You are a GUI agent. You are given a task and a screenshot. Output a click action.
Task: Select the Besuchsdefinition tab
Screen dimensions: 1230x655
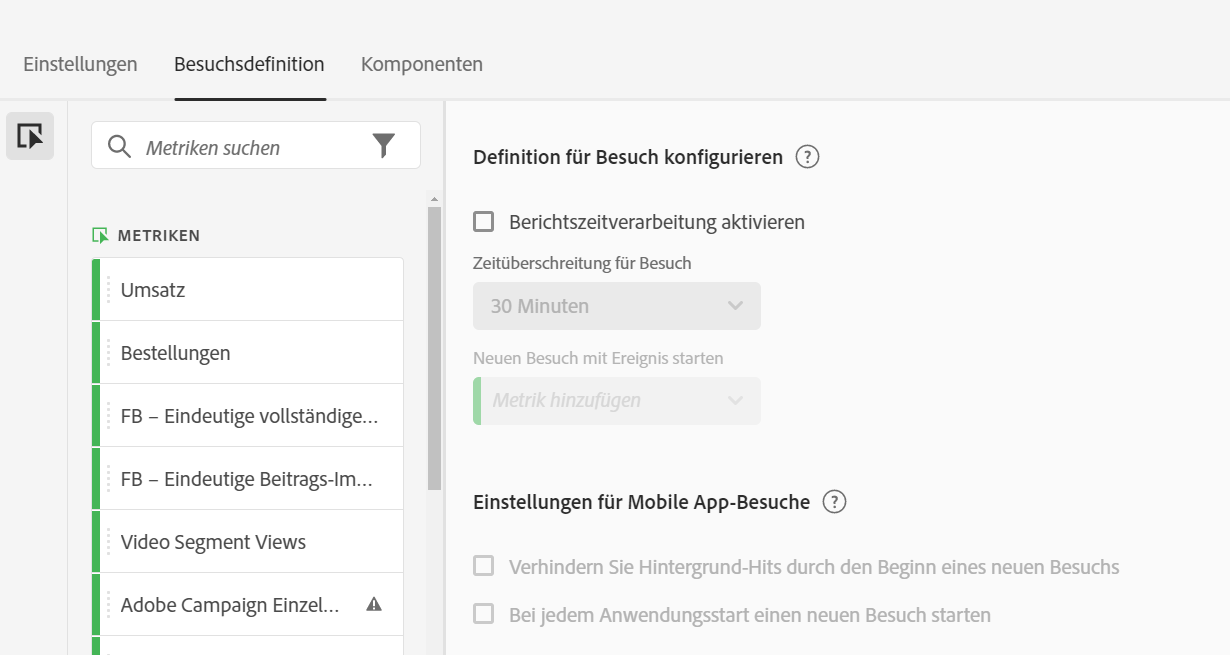coord(249,65)
